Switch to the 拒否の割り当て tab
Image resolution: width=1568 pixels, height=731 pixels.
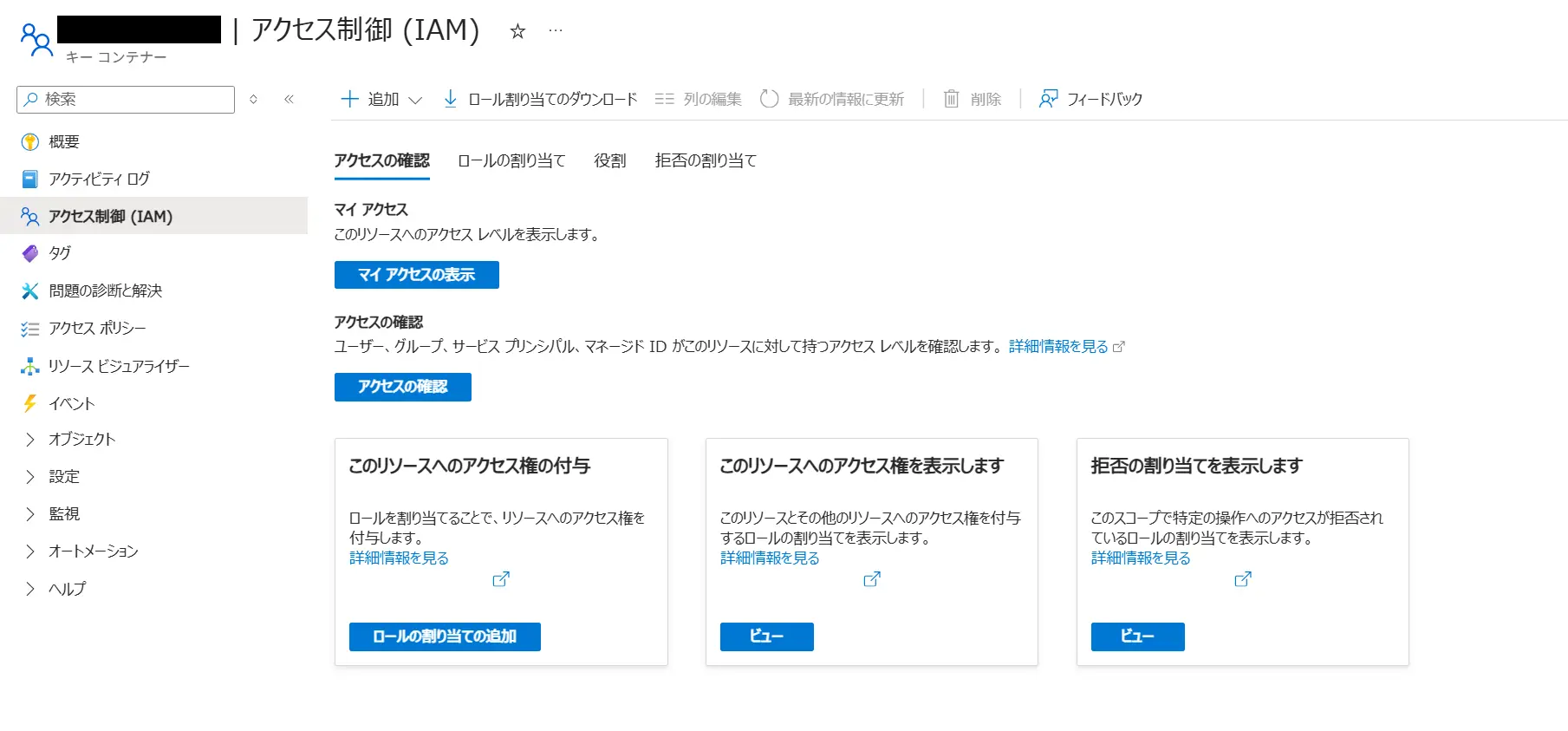tap(706, 160)
